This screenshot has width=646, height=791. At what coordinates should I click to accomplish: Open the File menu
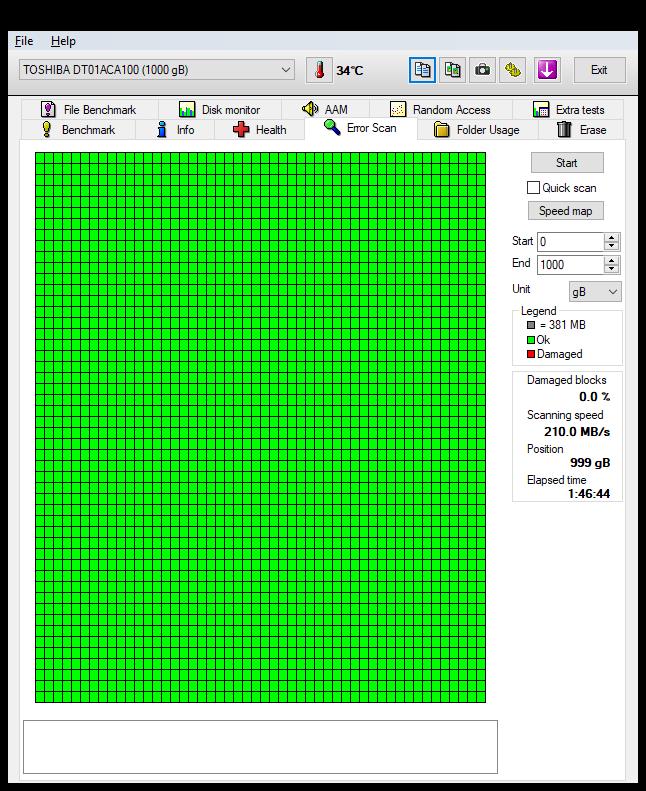(x=24, y=41)
